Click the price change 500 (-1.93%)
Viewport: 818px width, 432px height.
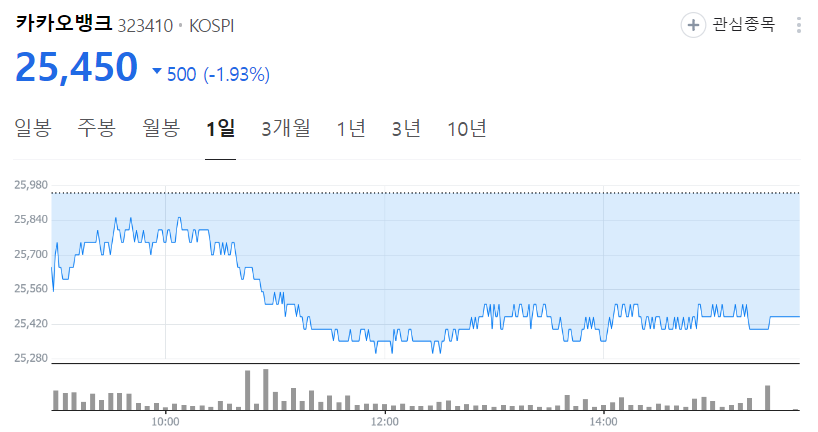point(218,74)
